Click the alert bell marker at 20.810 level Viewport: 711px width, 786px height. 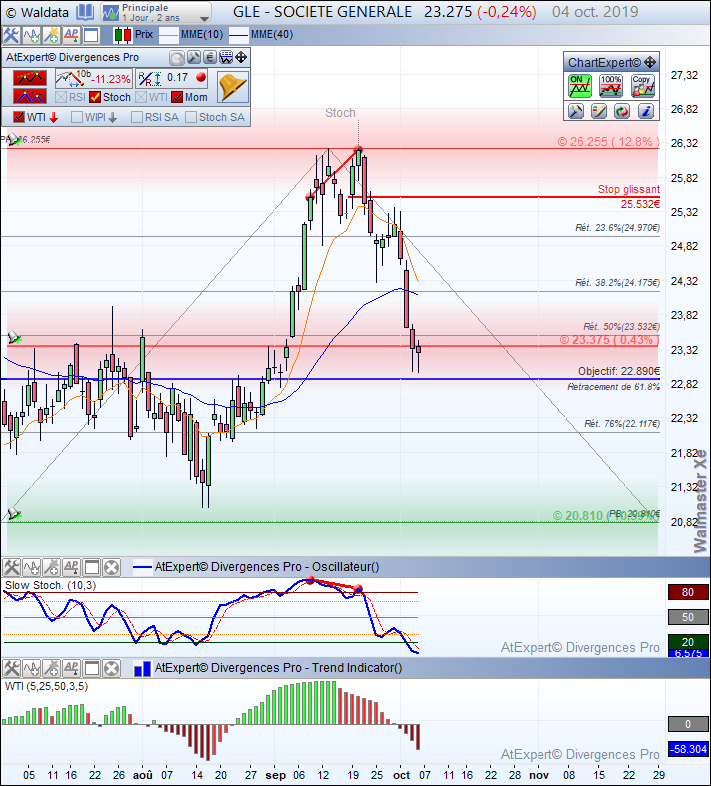[x=13, y=513]
